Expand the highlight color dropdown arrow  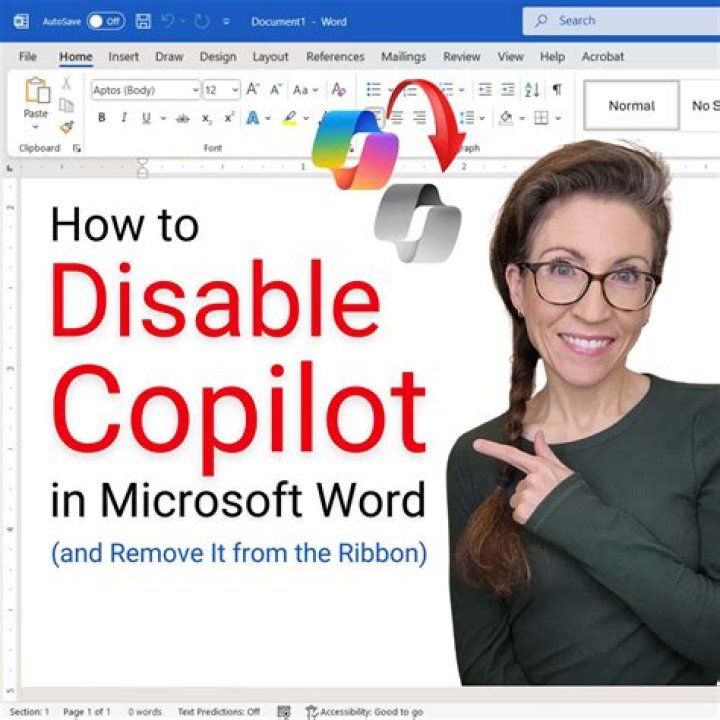tap(306, 118)
